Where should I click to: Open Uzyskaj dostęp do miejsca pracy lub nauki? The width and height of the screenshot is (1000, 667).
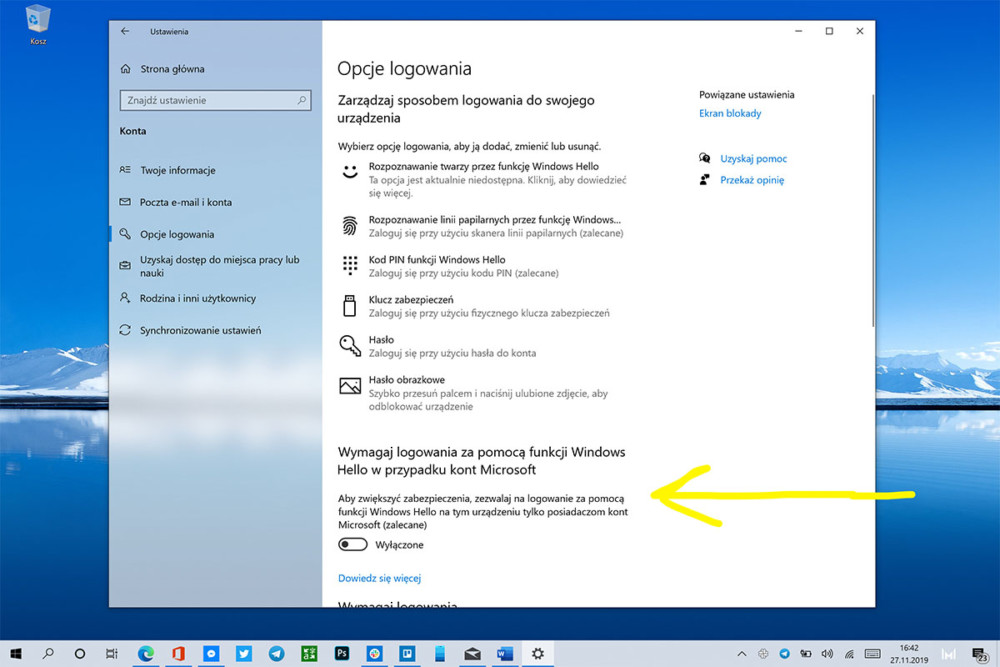click(x=210, y=266)
